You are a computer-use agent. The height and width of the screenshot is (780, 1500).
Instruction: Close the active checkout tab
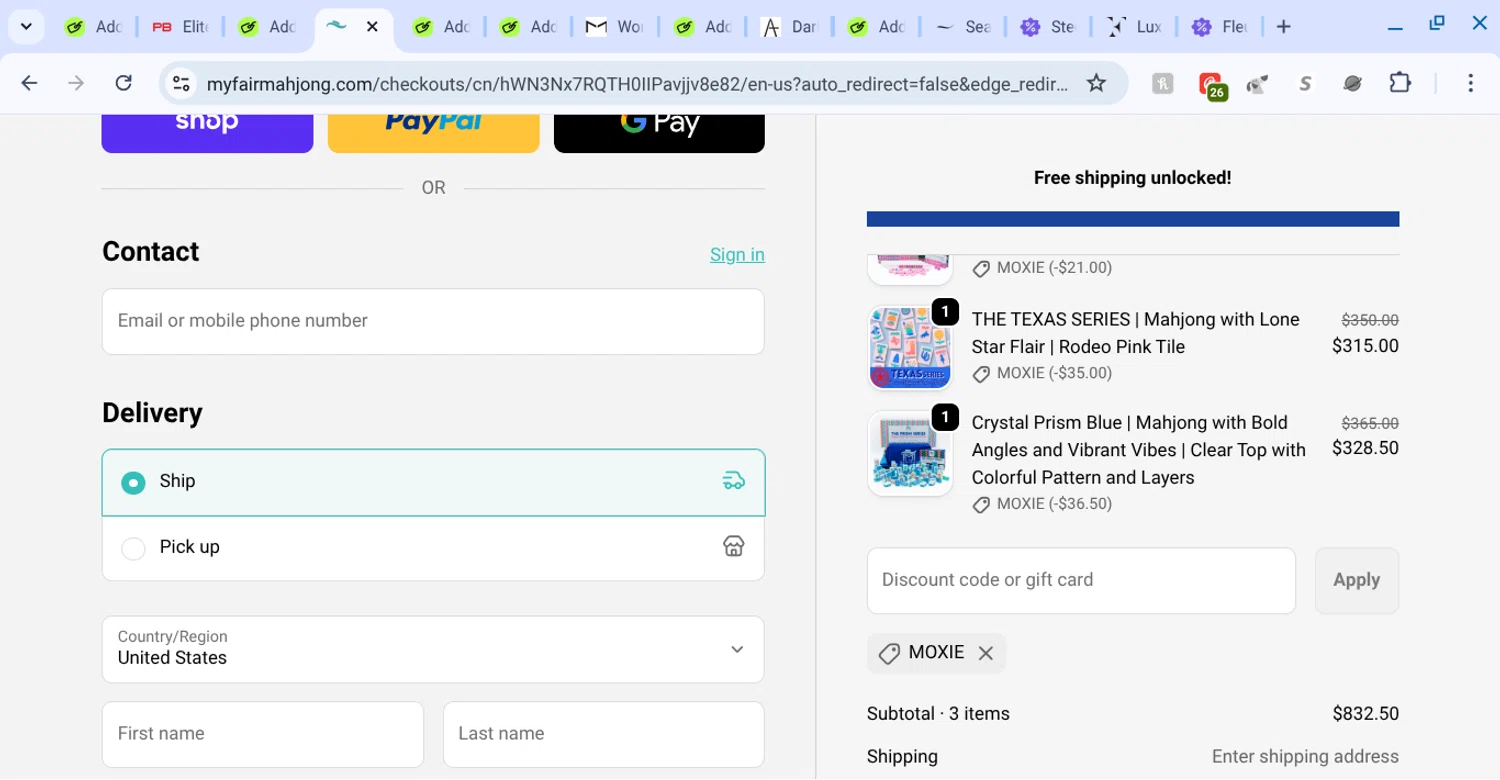click(x=372, y=27)
